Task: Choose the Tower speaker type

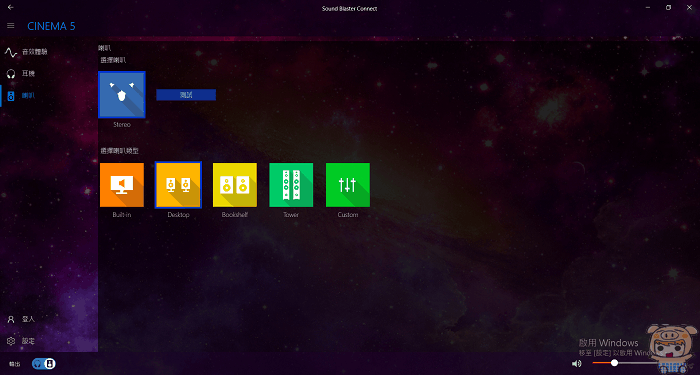Action: 291,185
